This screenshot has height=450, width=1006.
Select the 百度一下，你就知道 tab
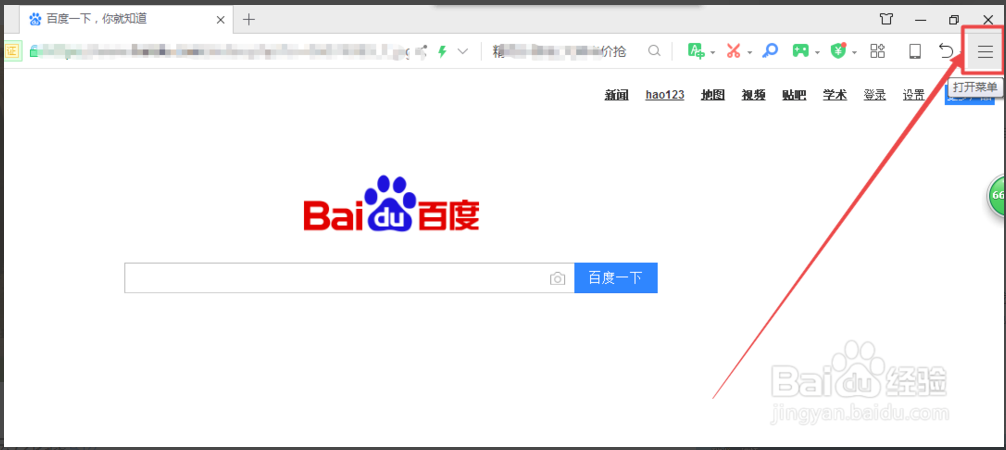coord(125,19)
